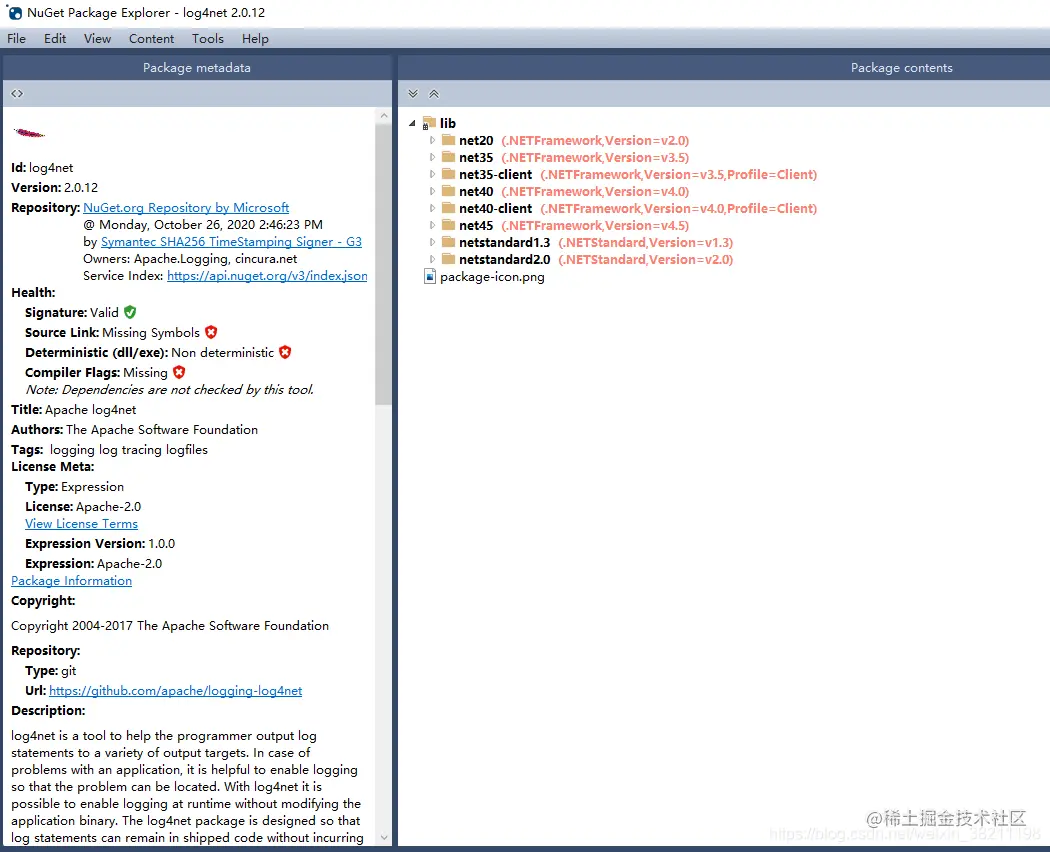1050x852 pixels.
Task: Expand the net45 folder node
Action: (432, 226)
